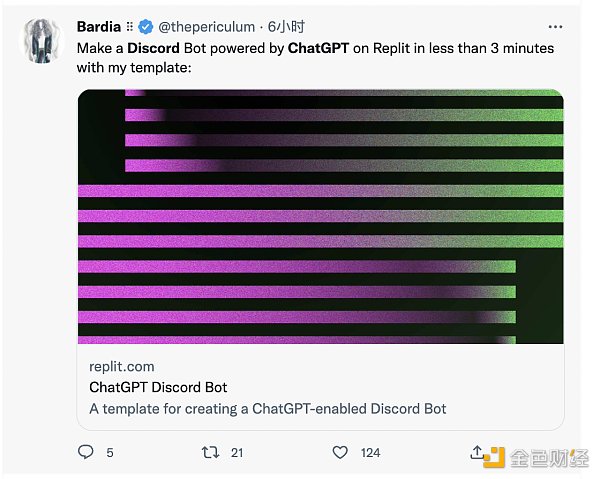
Task: Click the reply count 5
Action: point(110,453)
